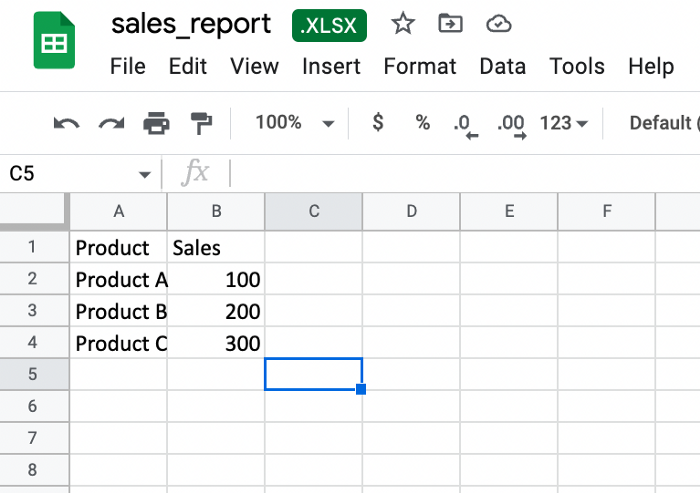
Task: Open the Data menu
Action: point(502,67)
